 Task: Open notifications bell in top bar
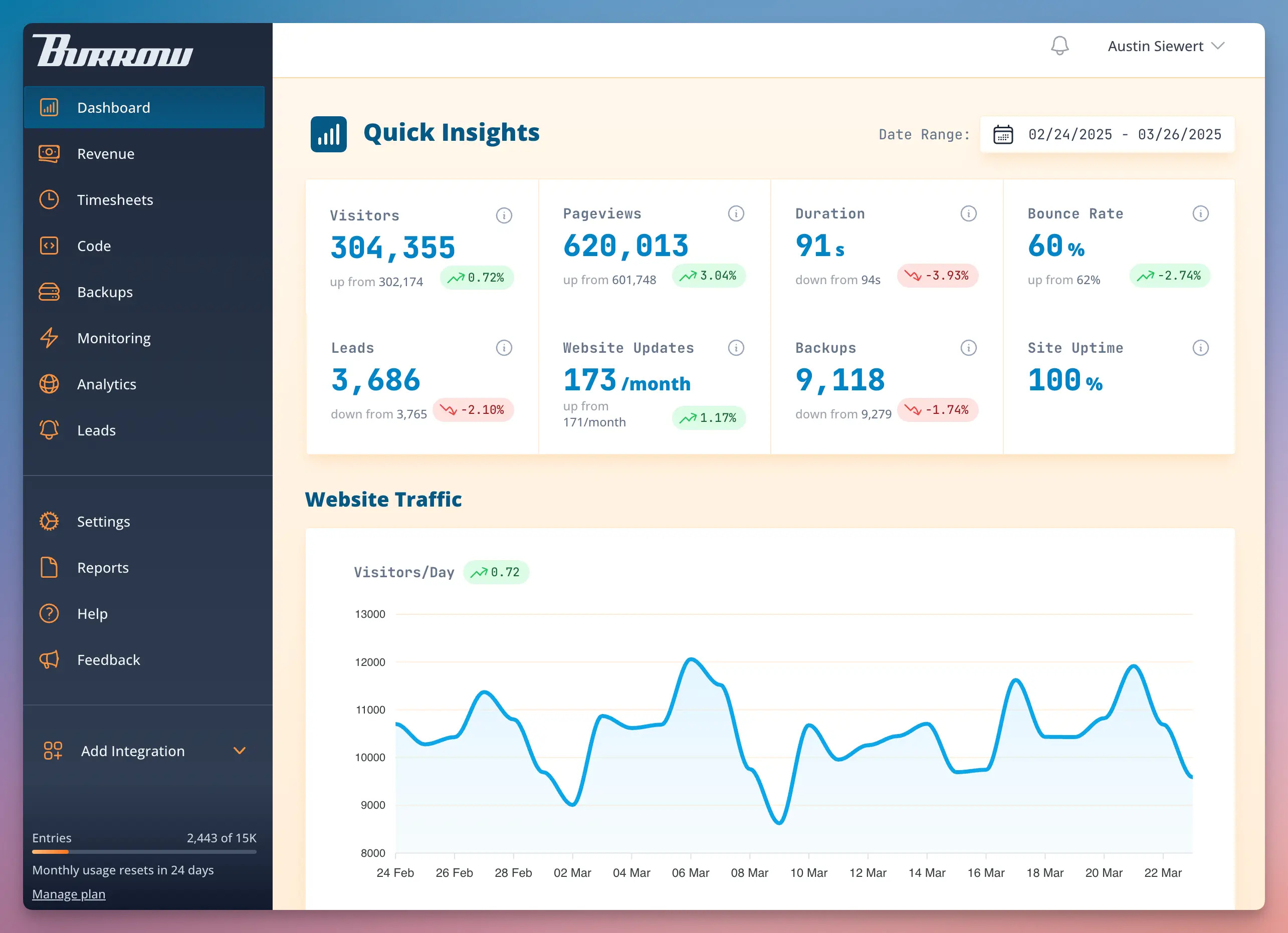click(x=1059, y=46)
